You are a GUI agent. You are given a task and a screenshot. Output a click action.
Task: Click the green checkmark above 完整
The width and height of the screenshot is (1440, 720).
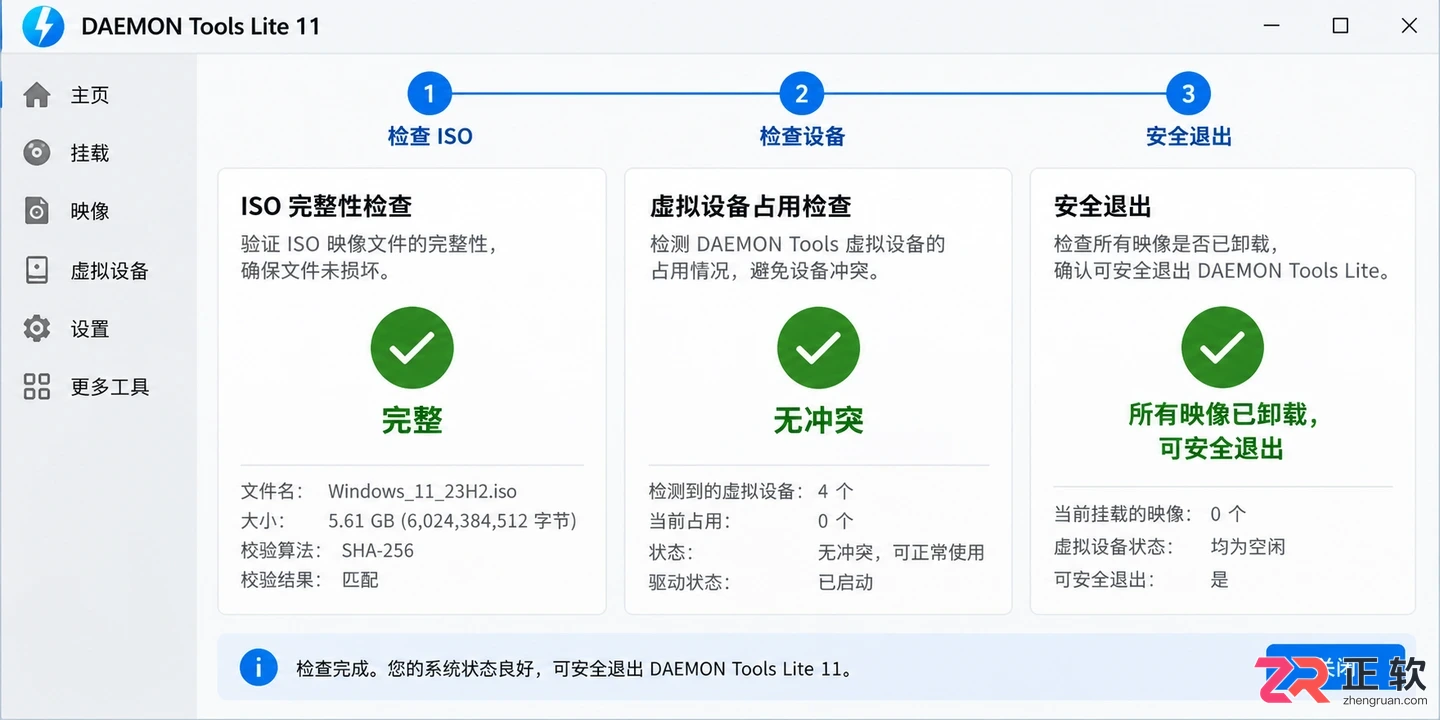click(412, 348)
